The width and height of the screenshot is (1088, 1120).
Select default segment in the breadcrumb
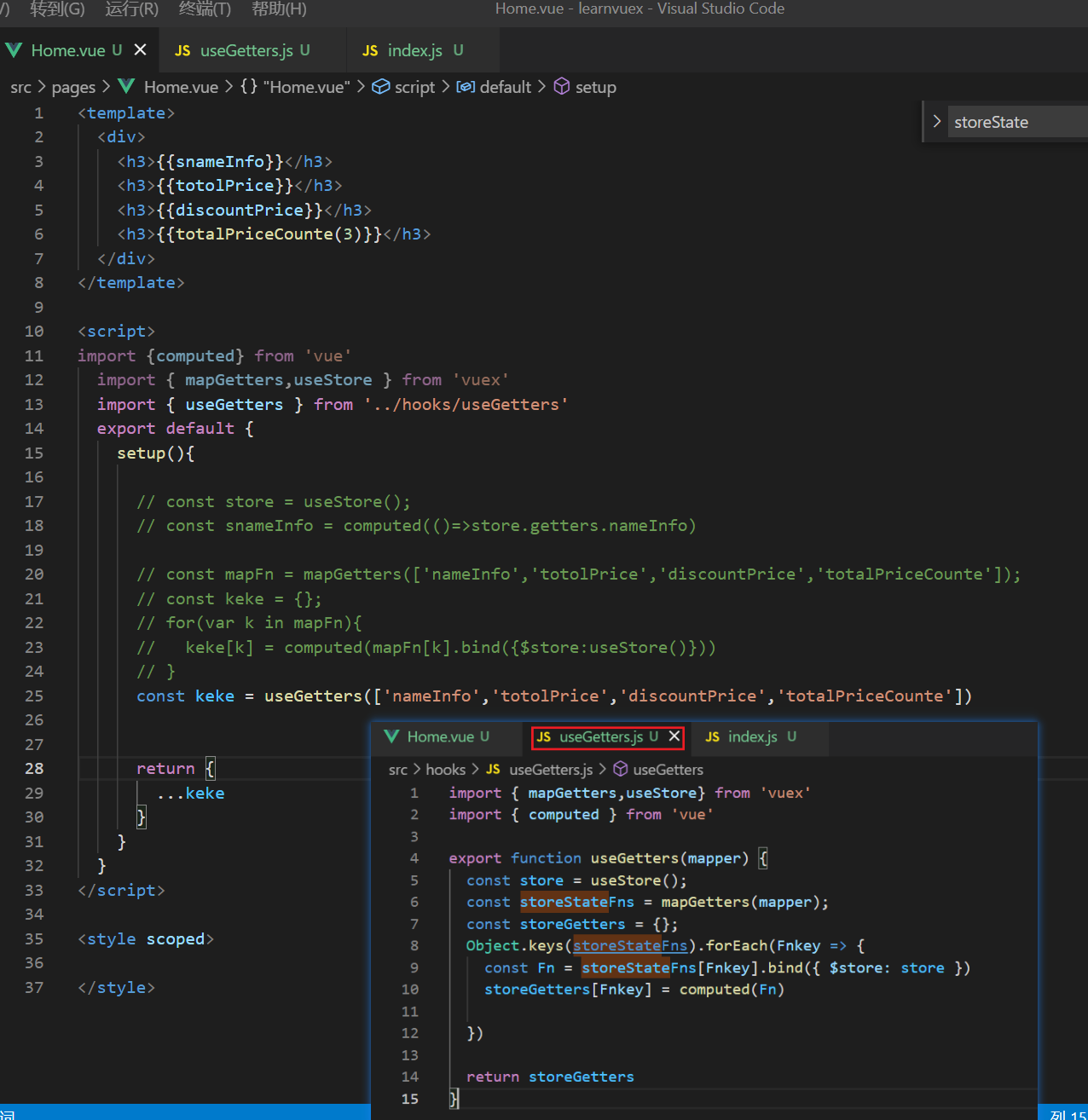pyautogui.click(x=506, y=87)
